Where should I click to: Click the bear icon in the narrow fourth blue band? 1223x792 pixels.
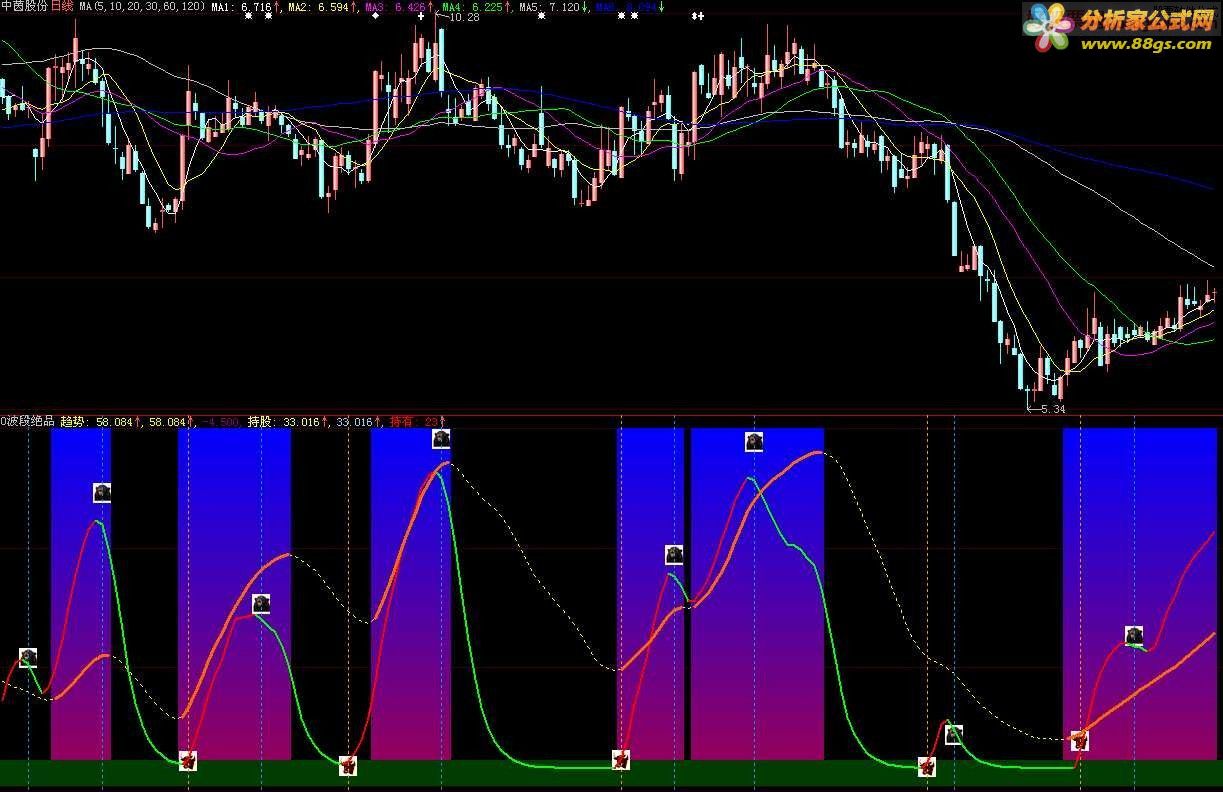[x=674, y=554]
